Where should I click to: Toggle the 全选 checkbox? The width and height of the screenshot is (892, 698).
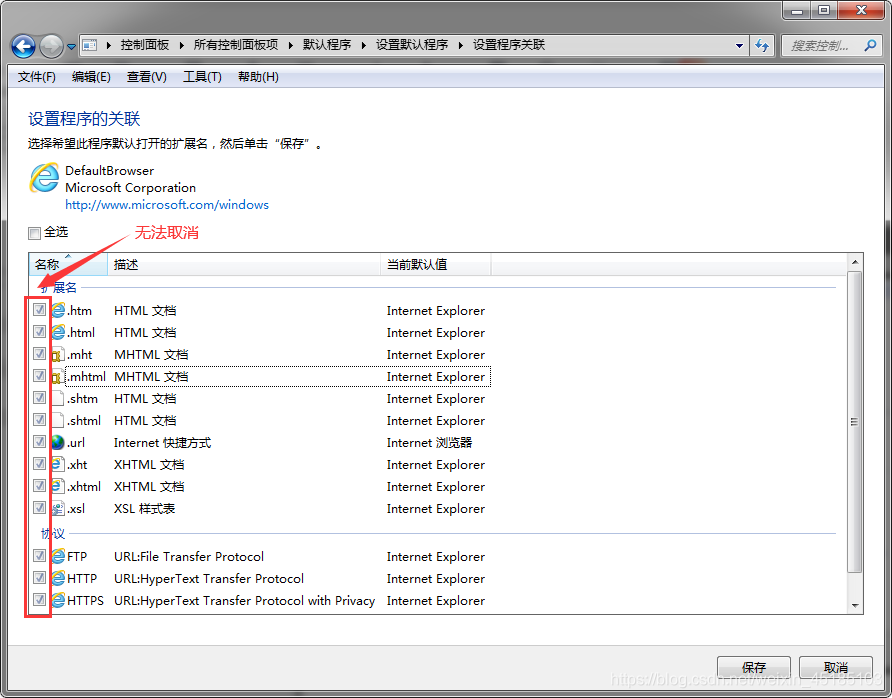click(35, 233)
